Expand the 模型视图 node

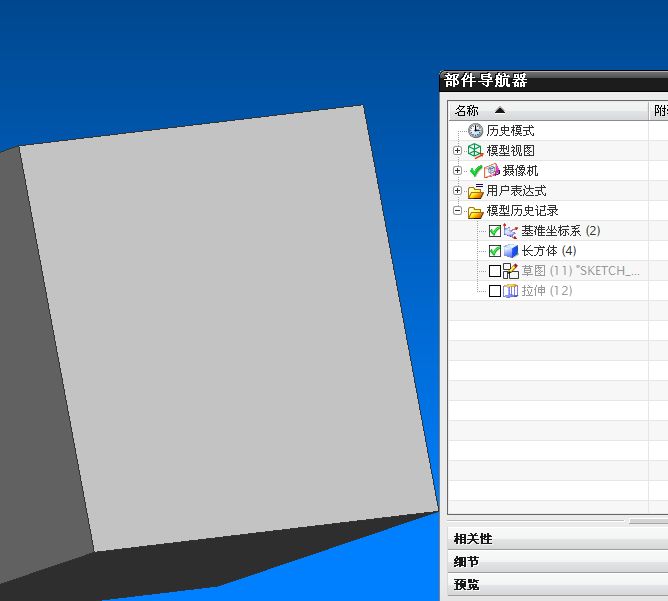458,150
